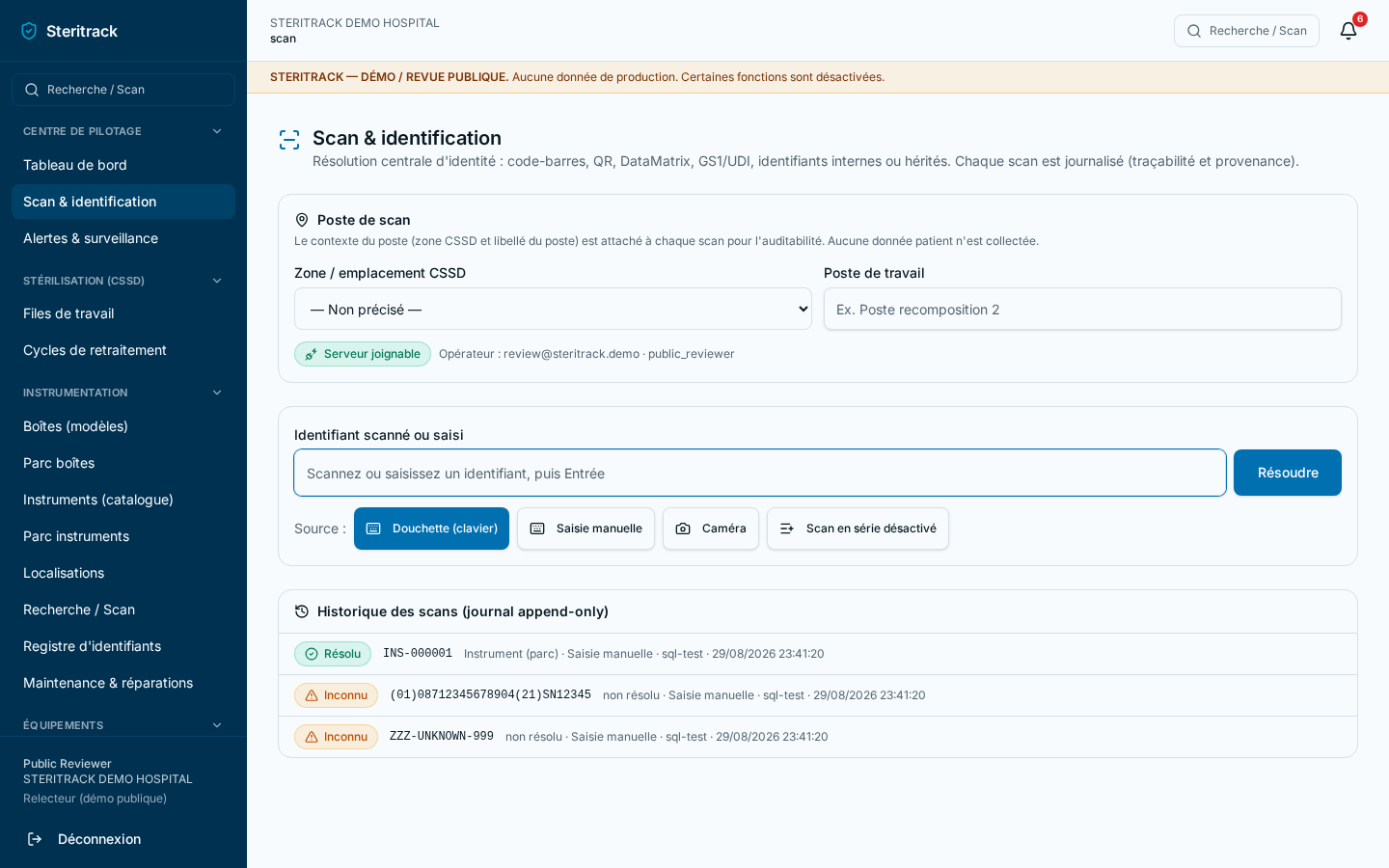This screenshot has width=1389, height=868.
Task: Open Registre d'identifiants
Action: [x=123, y=646]
